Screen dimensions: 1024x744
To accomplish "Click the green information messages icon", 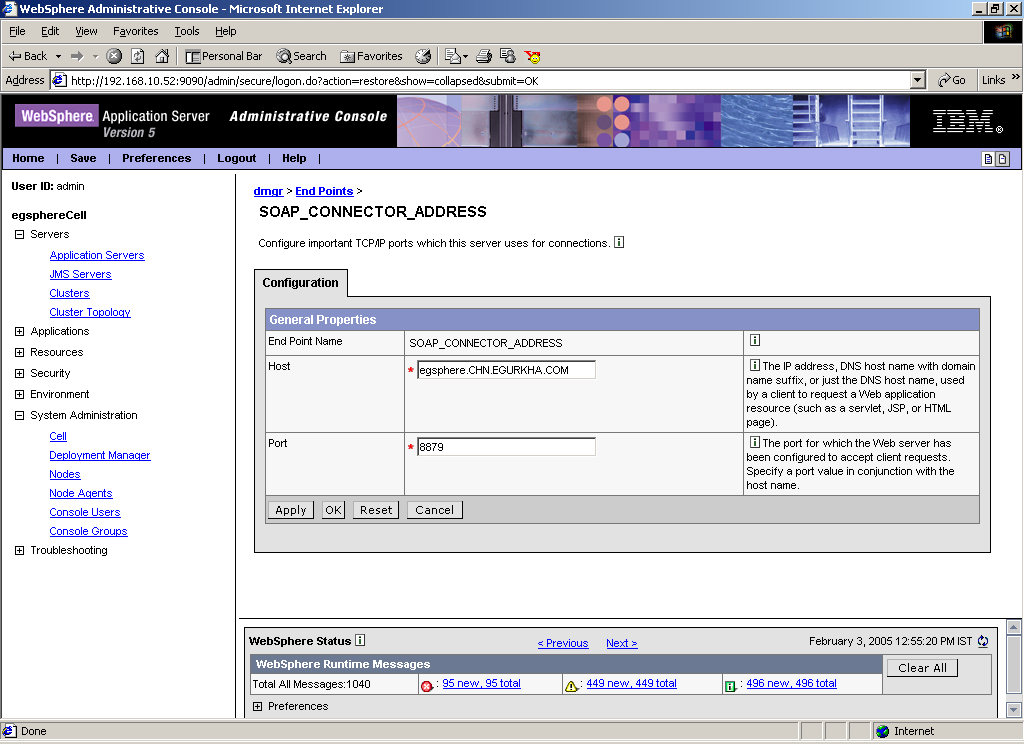I will tap(730, 686).
